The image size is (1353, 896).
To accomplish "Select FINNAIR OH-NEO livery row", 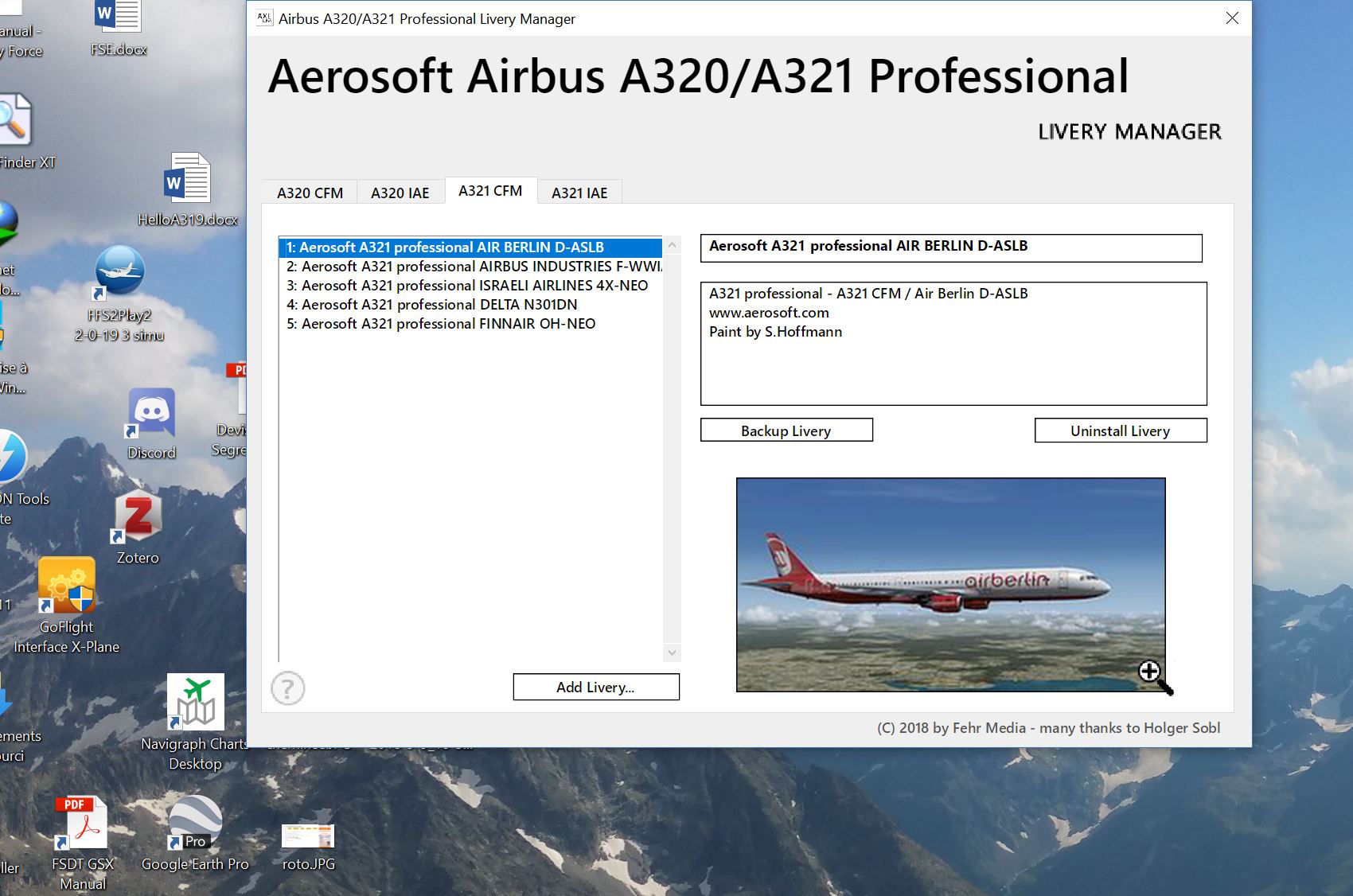I will pos(471,324).
